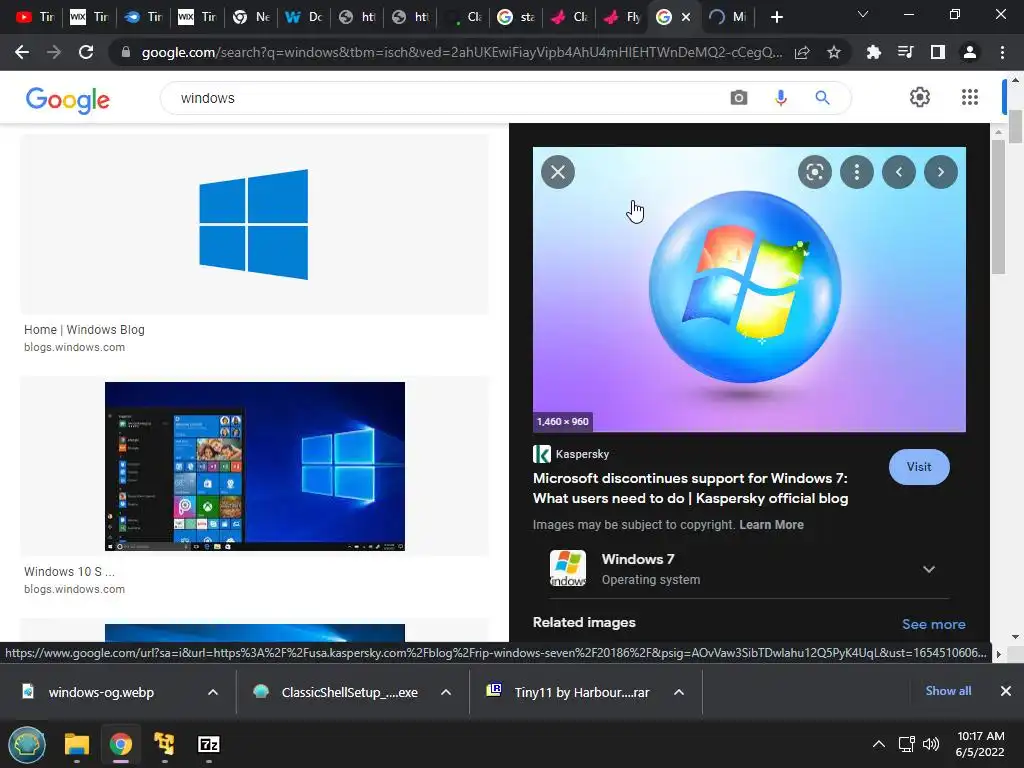Image resolution: width=1024 pixels, height=768 pixels.
Task: Click the Visit button for Kaspersky page
Action: tap(919, 467)
